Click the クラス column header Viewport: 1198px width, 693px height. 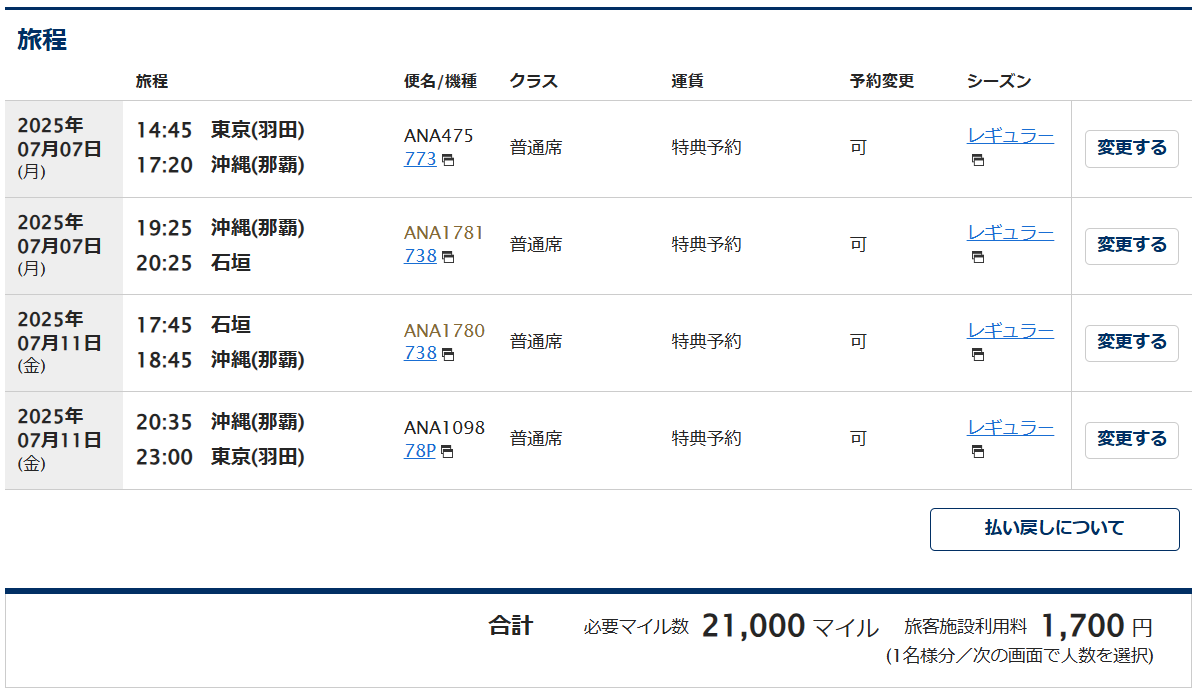pos(533,81)
